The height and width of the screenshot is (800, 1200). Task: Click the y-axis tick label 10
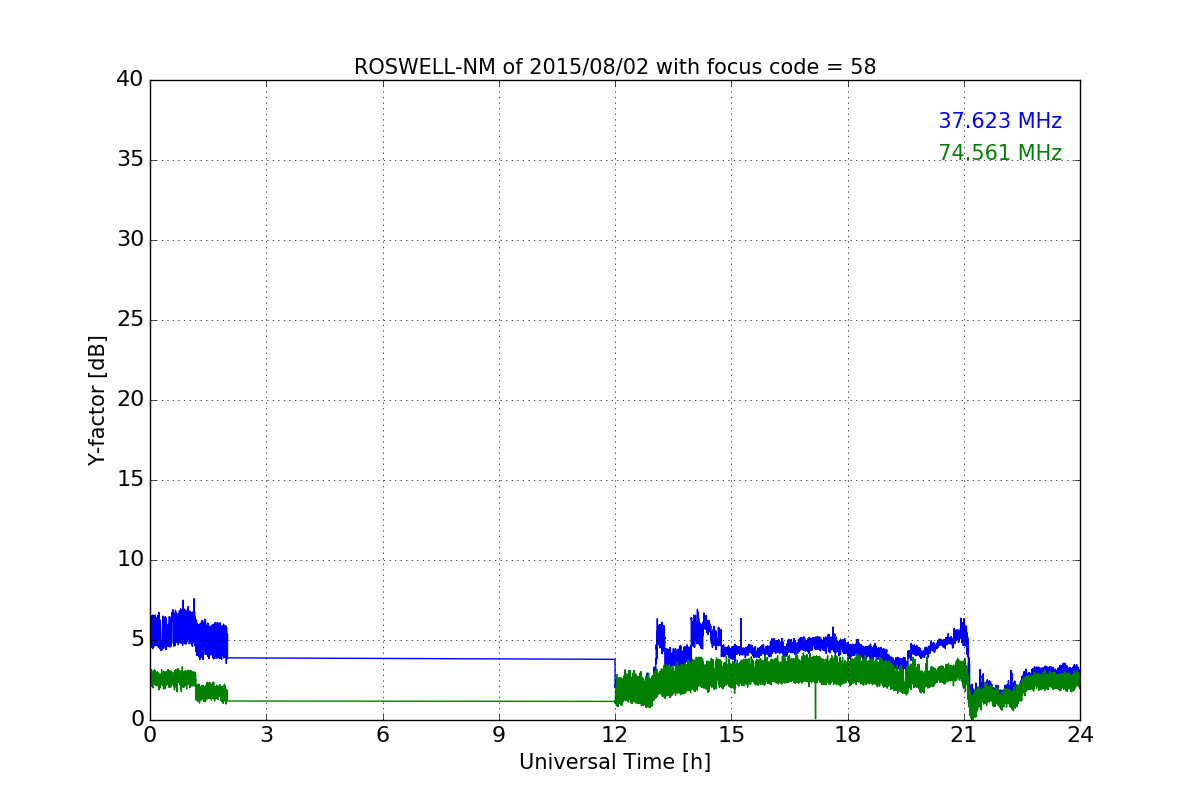tap(130, 560)
